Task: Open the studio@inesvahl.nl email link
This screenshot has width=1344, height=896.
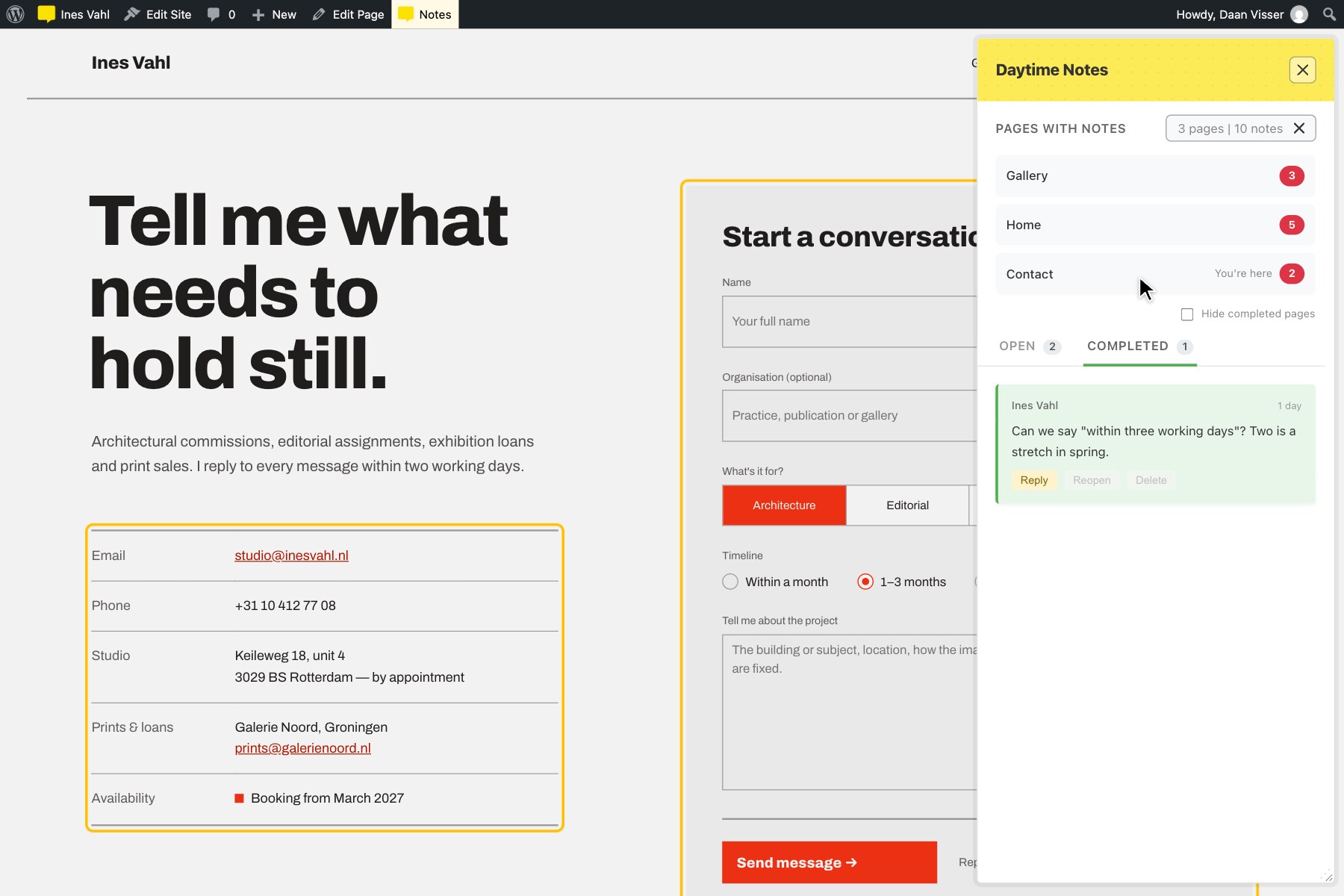Action: point(291,556)
